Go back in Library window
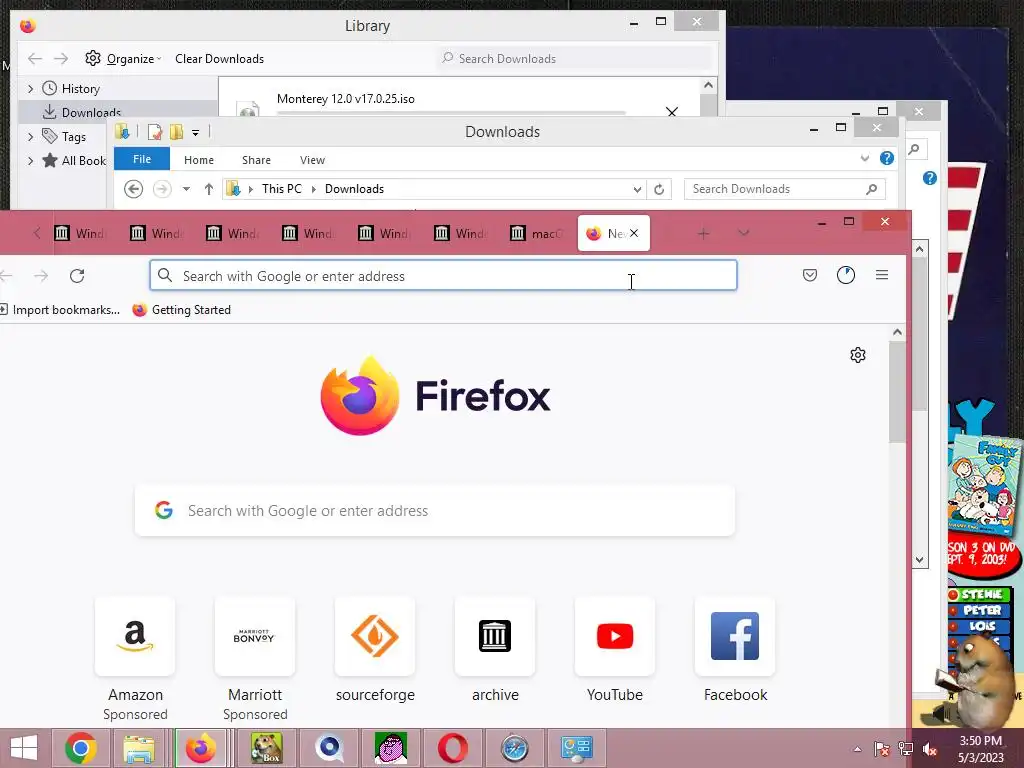Viewport: 1024px width, 768px height. (x=35, y=59)
